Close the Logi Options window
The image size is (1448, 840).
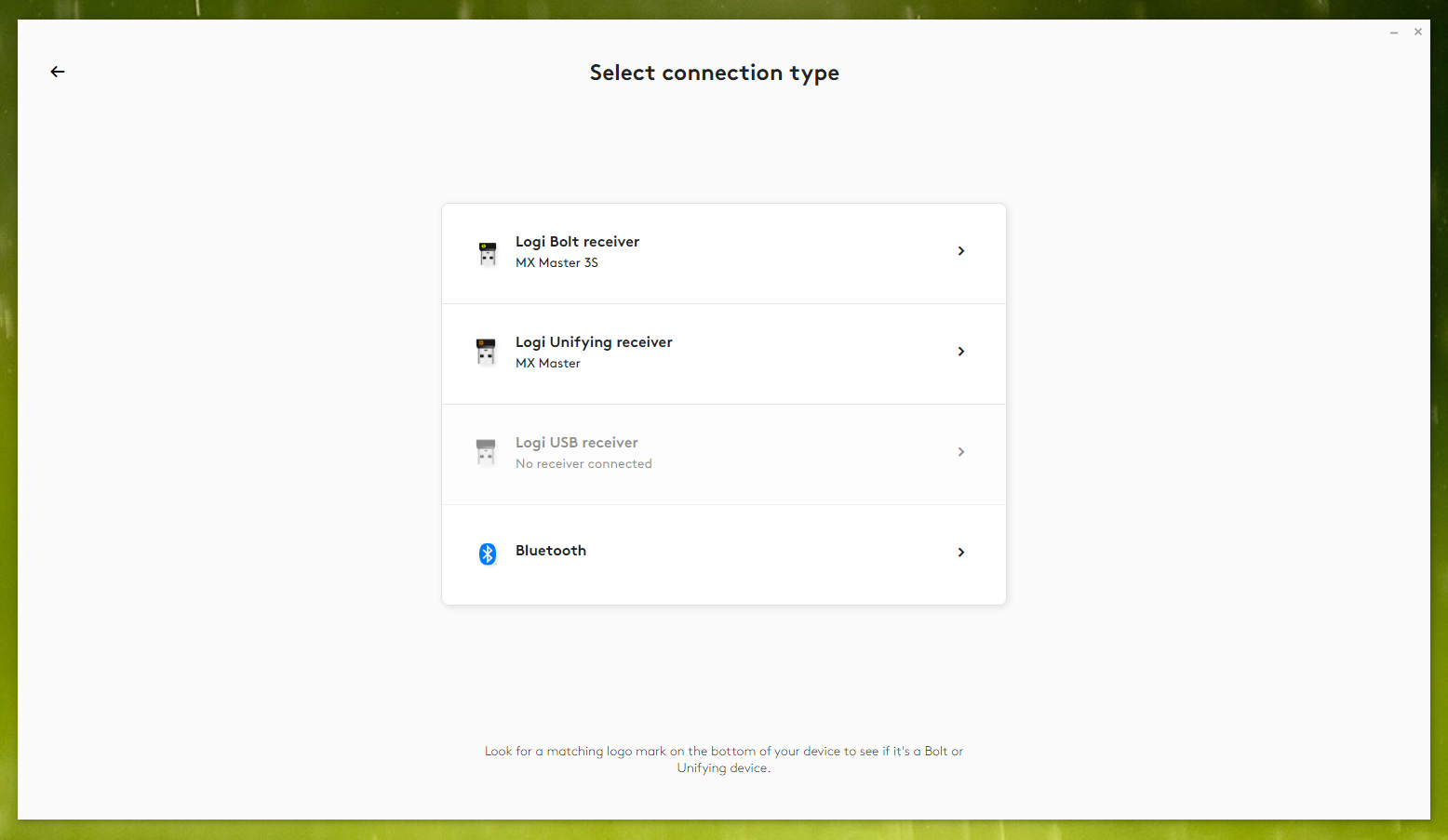pyautogui.click(x=1418, y=32)
